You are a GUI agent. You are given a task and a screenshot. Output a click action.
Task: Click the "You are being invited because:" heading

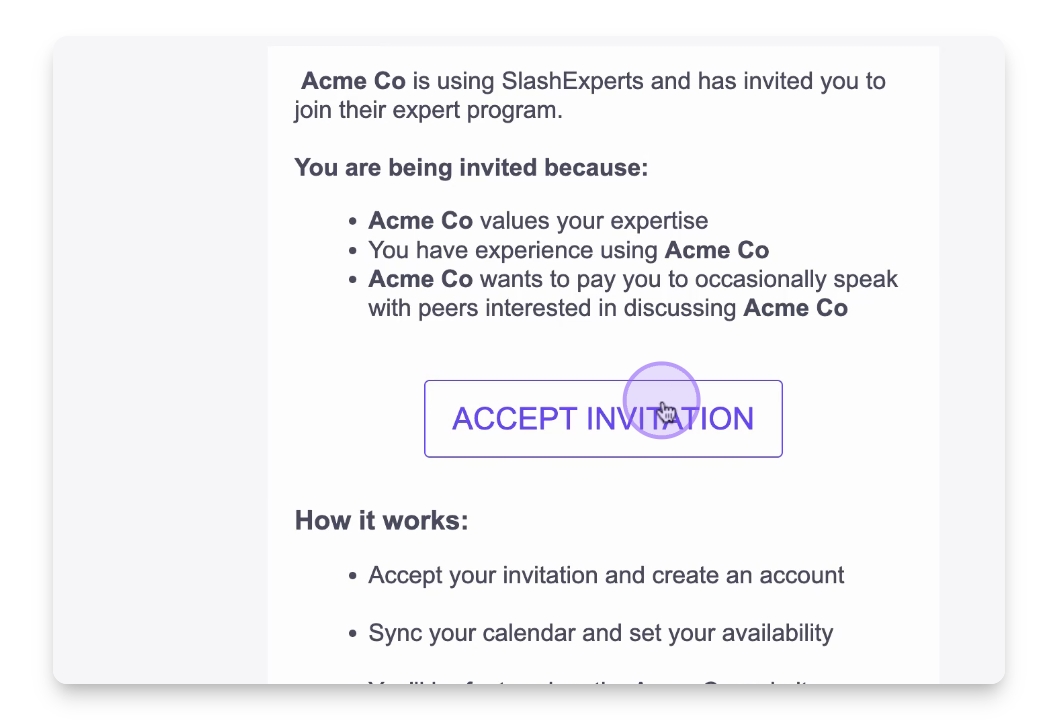pyautogui.click(x=471, y=167)
